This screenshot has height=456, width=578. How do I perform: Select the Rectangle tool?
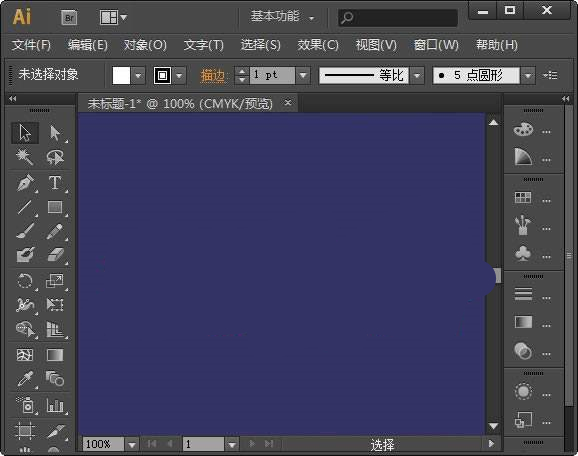[55, 207]
